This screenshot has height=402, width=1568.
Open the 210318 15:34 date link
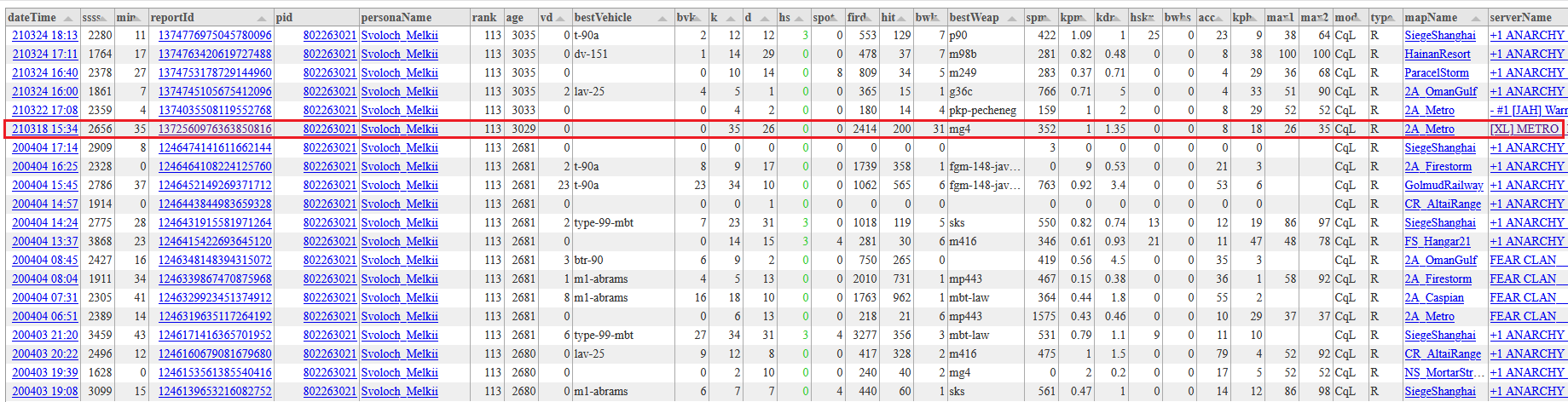(x=44, y=129)
